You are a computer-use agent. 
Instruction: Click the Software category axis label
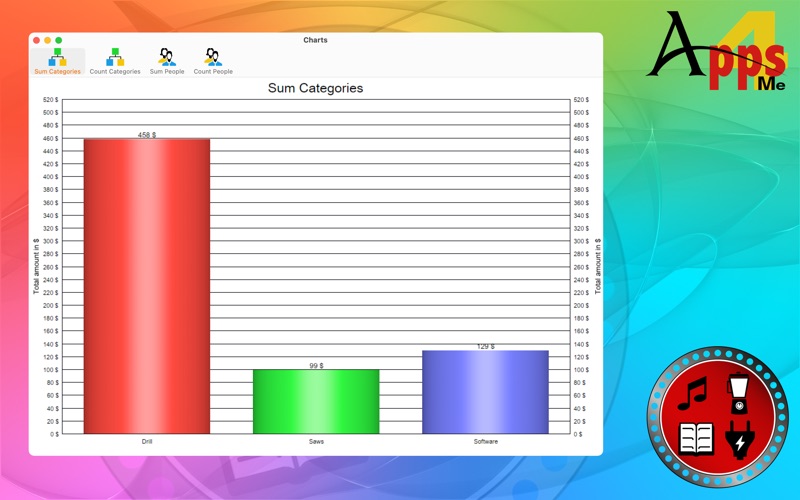pyautogui.click(x=486, y=441)
